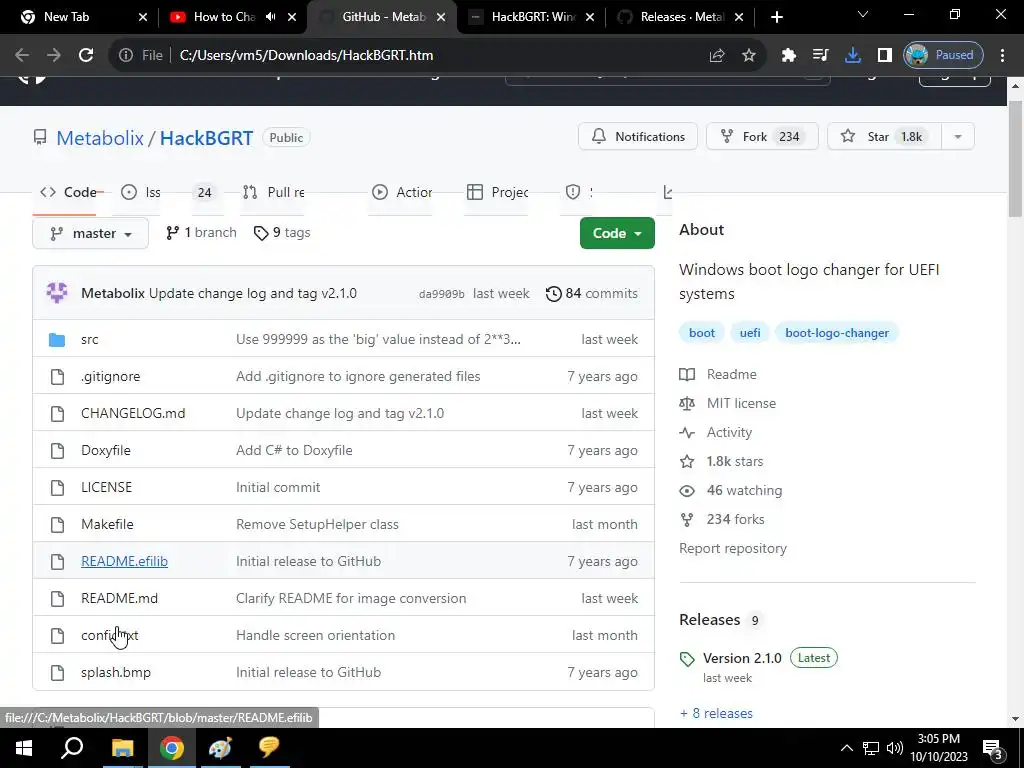1024x768 pixels.
Task: Open the Doxyfile file
Action: [106, 450]
